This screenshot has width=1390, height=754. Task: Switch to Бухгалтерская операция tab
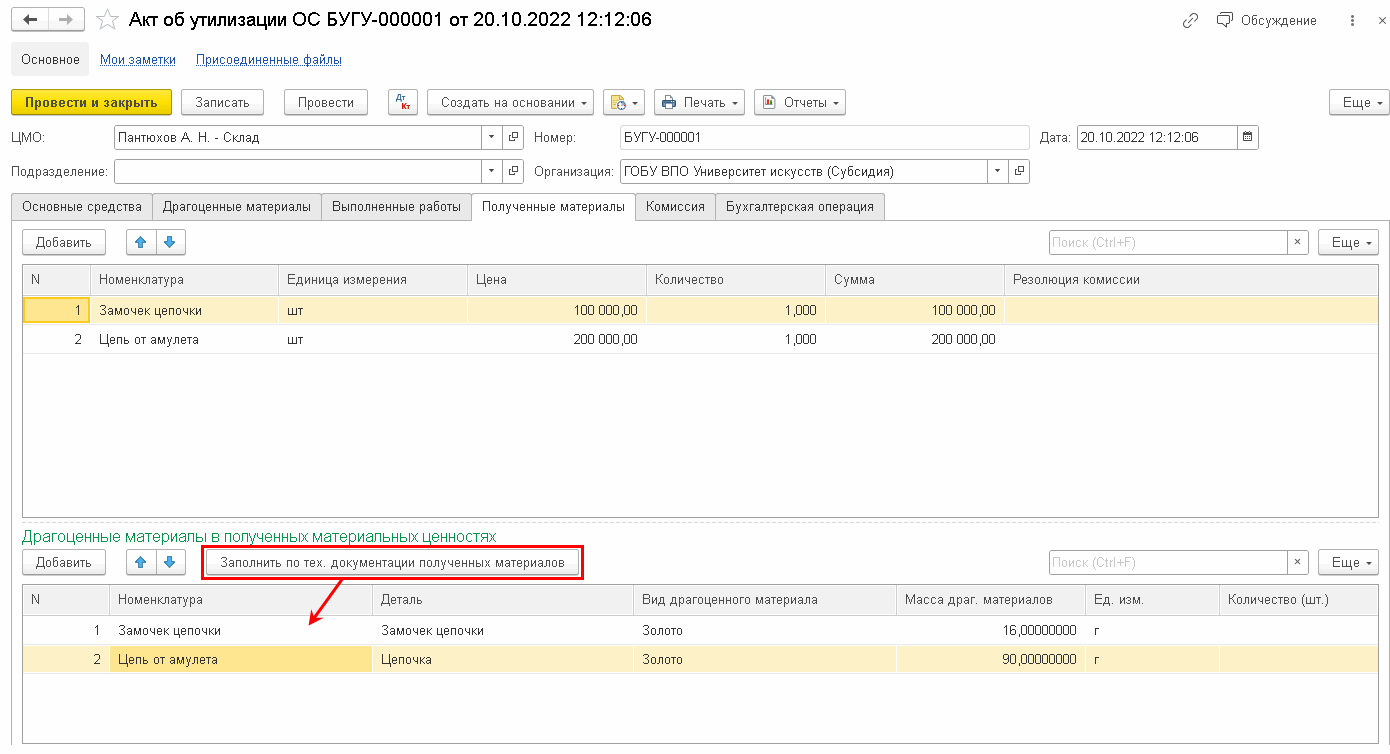pyautogui.click(x=800, y=207)
